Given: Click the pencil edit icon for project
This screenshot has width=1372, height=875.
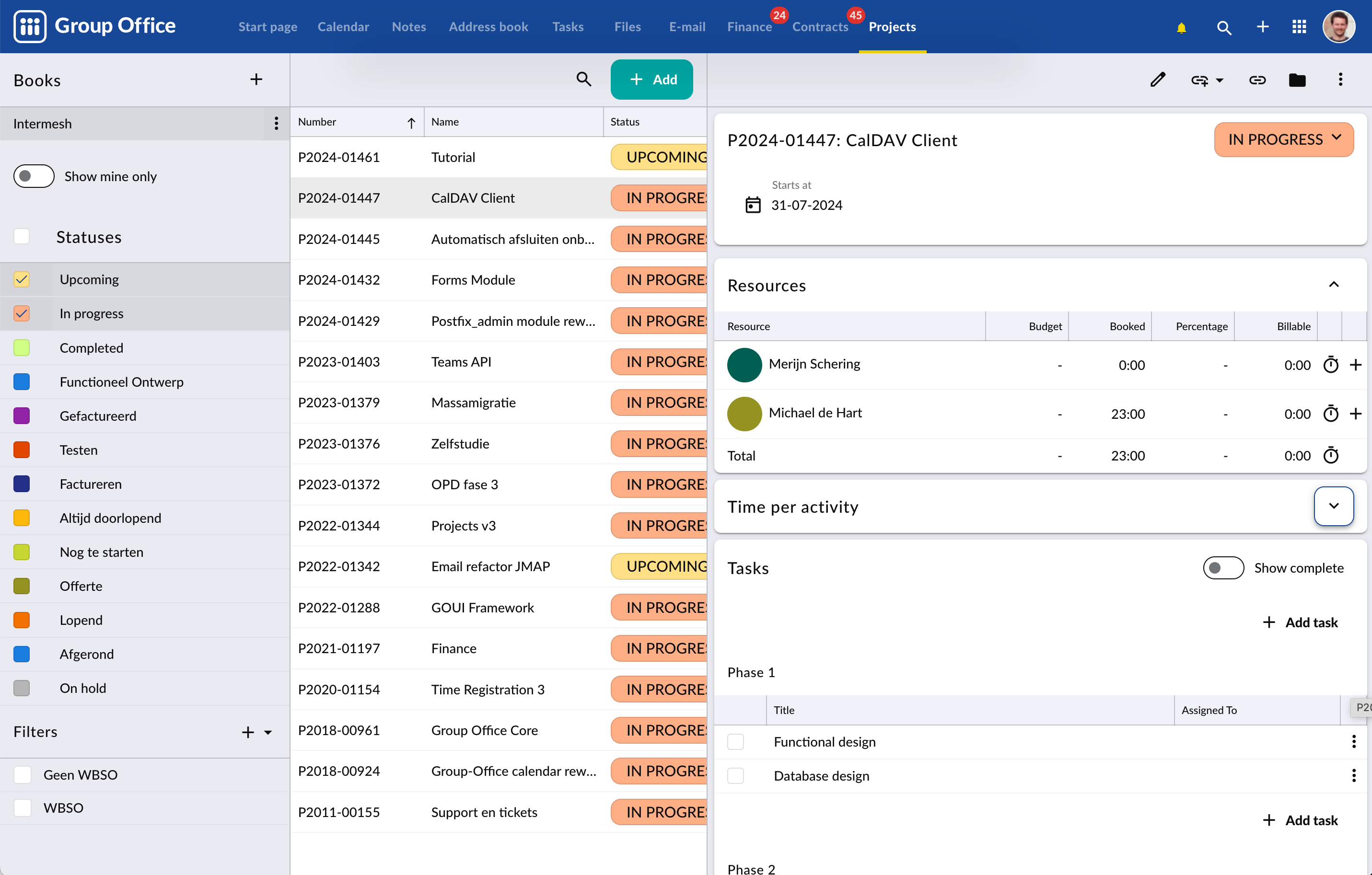Looking at the screenshot, I should point(1157,80).
